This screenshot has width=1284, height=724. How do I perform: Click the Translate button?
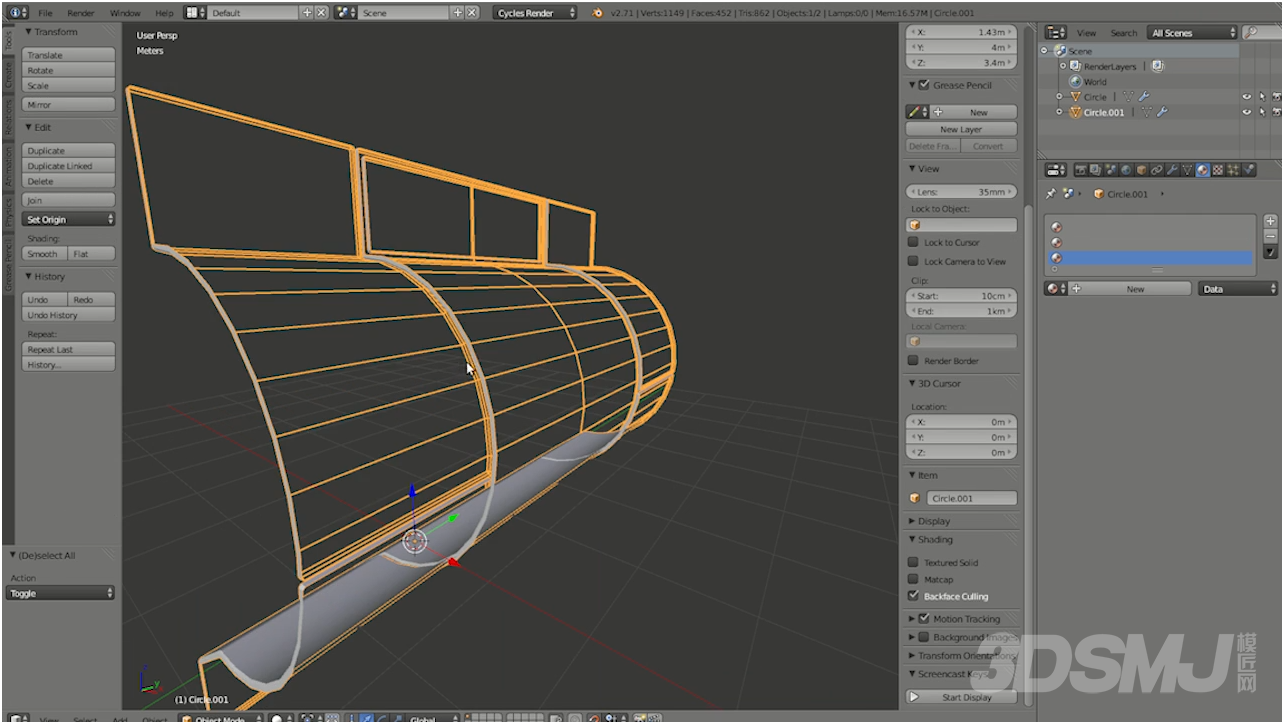point(69,55)
